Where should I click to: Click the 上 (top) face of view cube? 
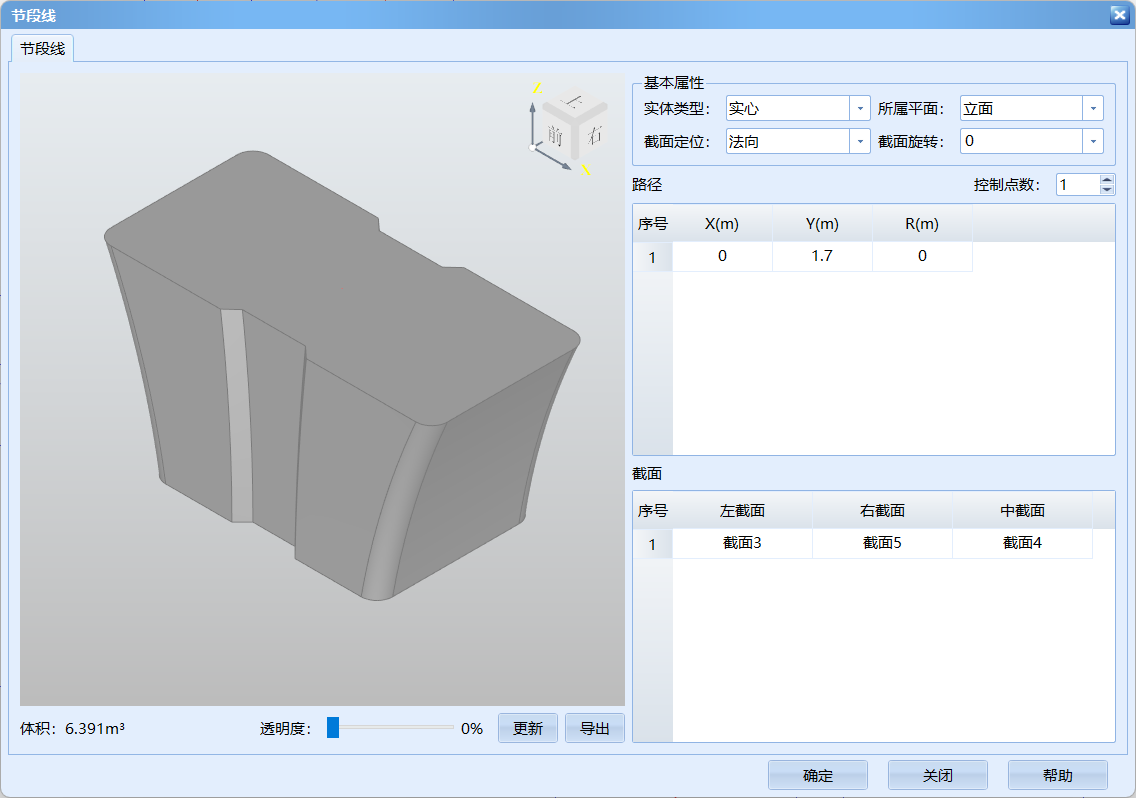coord(573,101)
